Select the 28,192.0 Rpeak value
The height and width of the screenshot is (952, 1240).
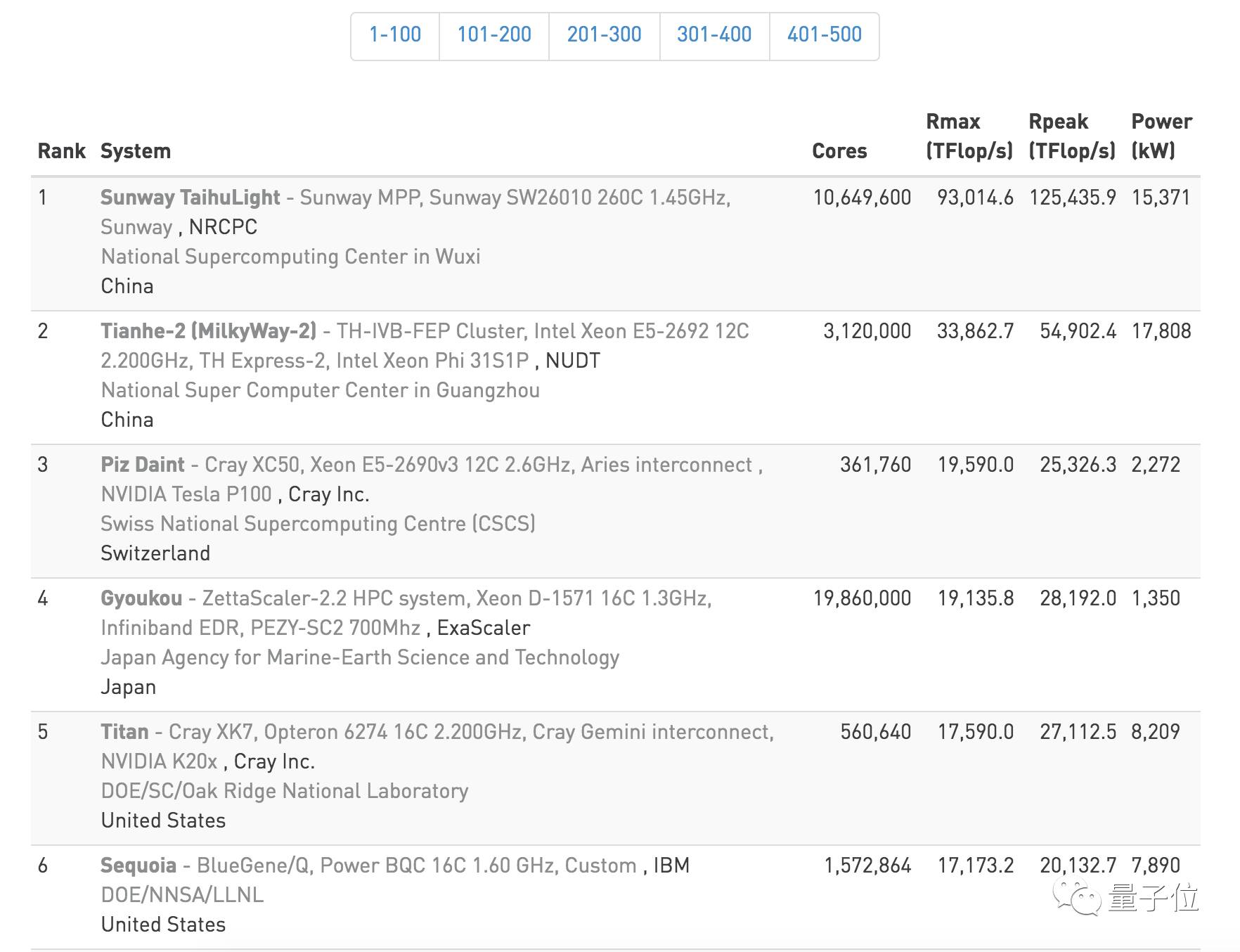point(1078,598)
